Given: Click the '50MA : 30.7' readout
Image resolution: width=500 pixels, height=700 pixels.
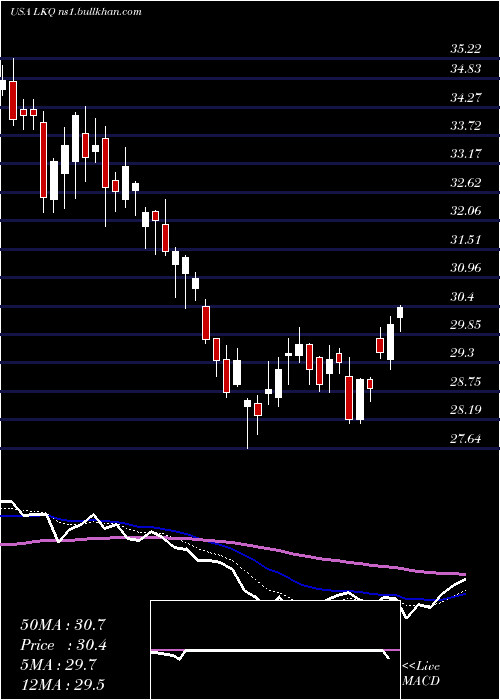Looking at the screenshot, I should pos(63,625).
